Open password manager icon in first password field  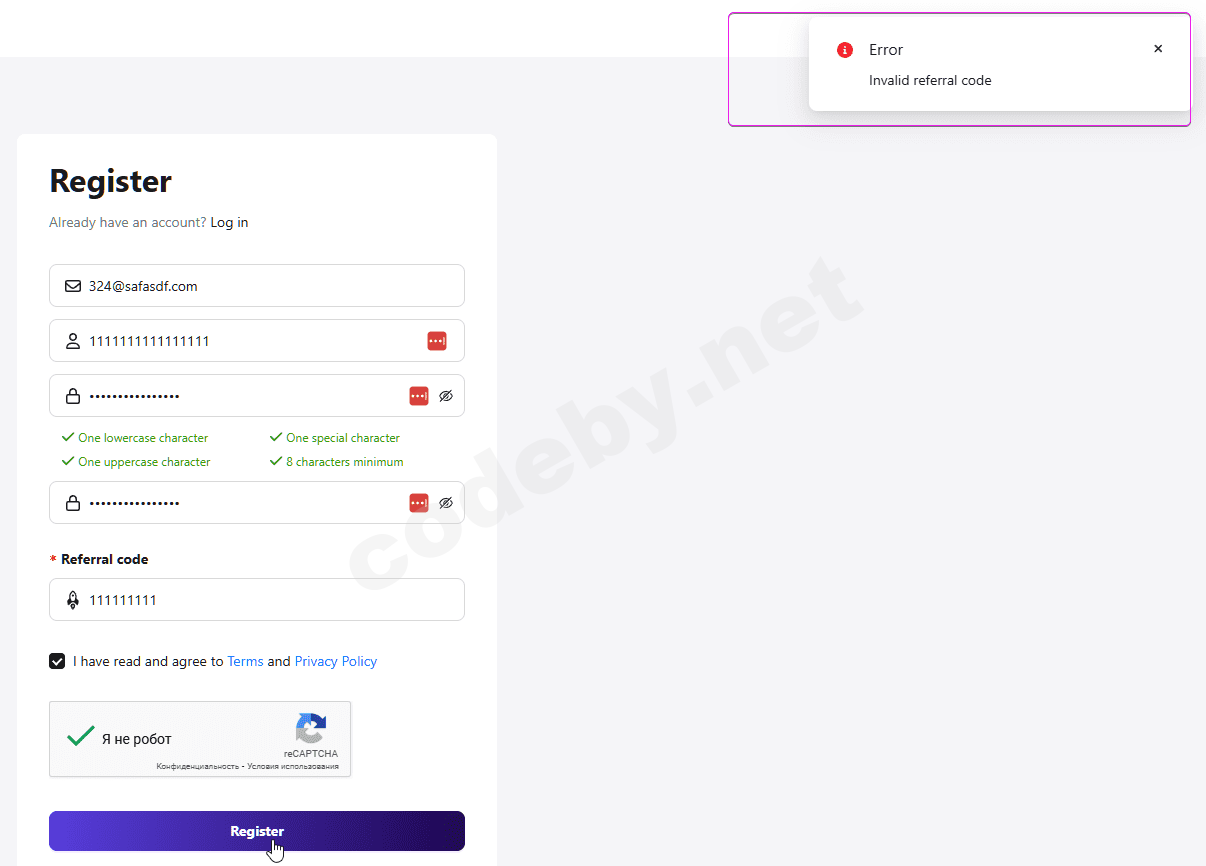pyautogui.click(x=419, y=396)
